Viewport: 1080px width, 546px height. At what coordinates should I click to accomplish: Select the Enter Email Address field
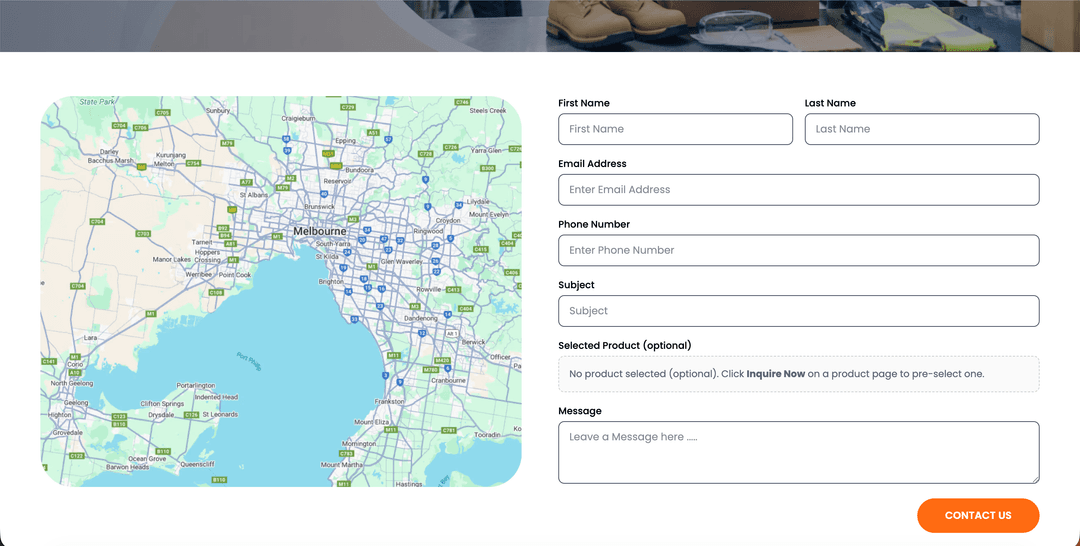coord(798,190)
